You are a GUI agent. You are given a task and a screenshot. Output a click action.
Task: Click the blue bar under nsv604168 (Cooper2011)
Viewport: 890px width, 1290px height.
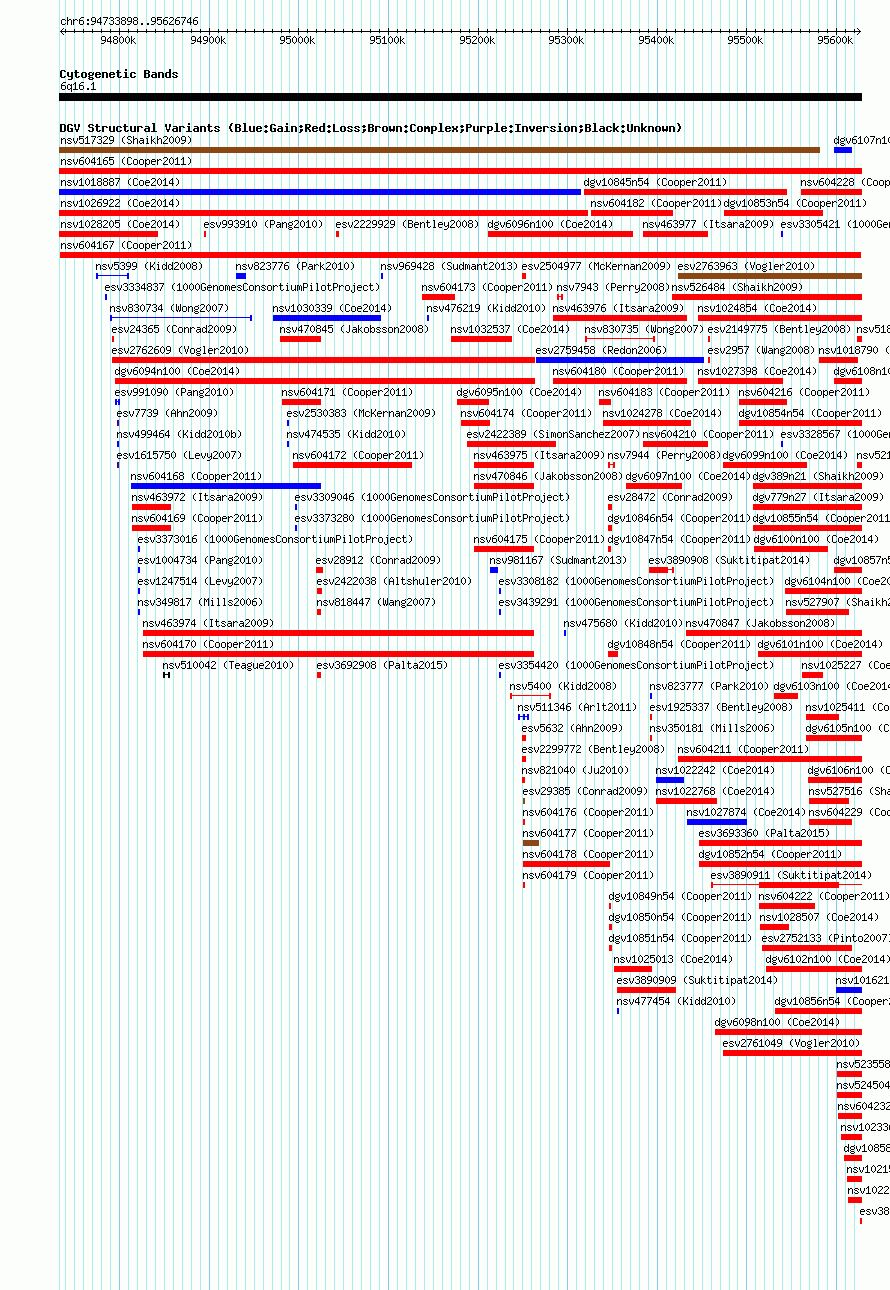(226, 486)
